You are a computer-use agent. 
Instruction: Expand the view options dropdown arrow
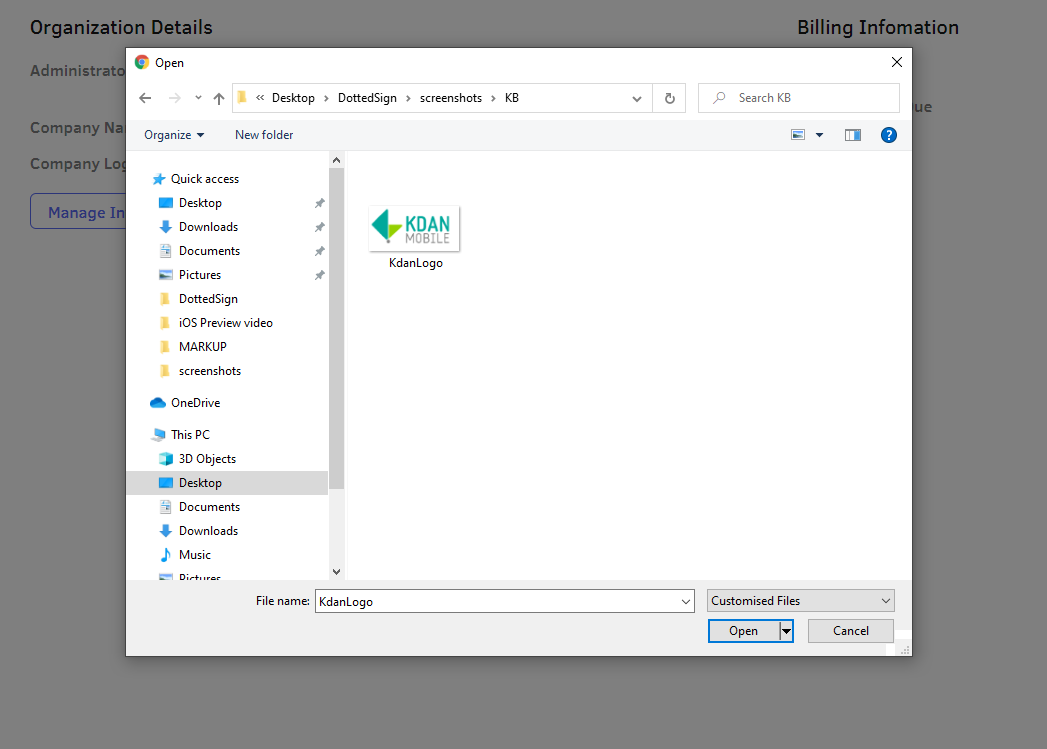click(x=819, y=135)
